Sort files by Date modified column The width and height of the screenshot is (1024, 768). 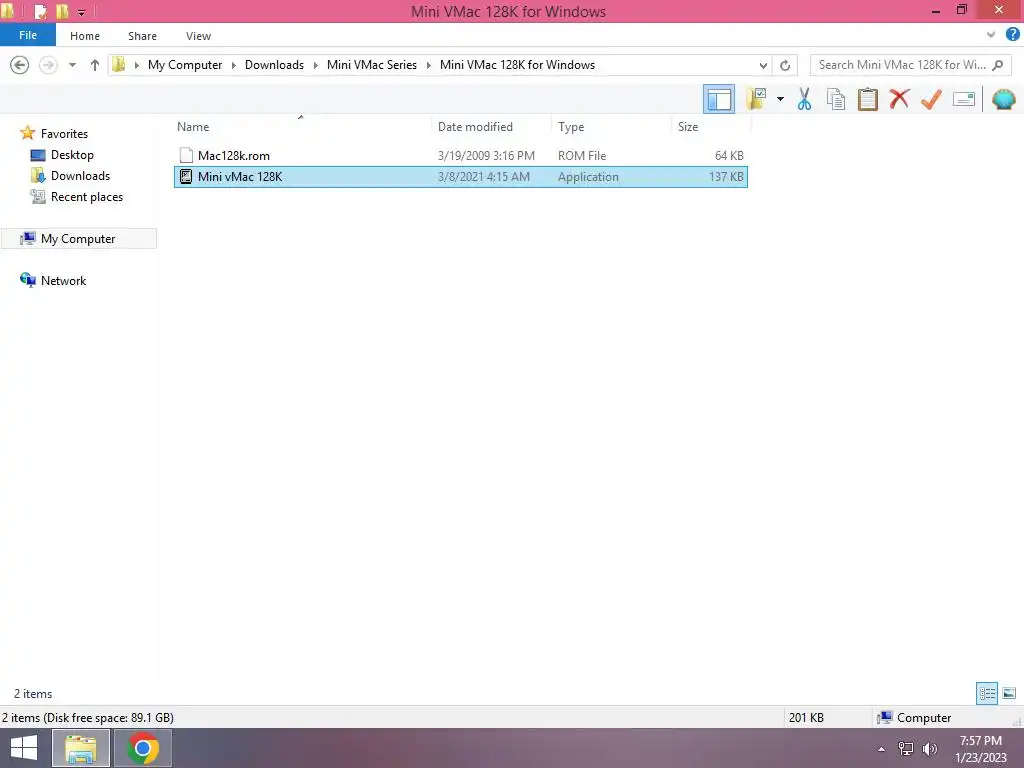[x=475, y=127]
